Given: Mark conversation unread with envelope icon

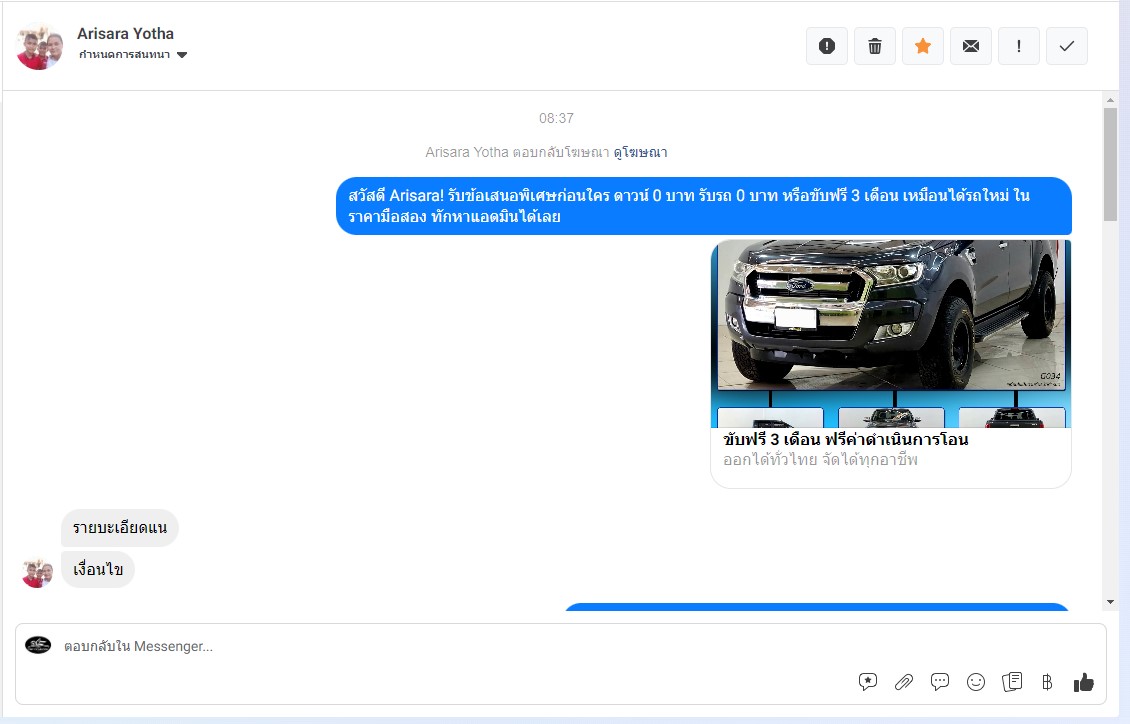Looking at the screenshot, I should [971, 46].
